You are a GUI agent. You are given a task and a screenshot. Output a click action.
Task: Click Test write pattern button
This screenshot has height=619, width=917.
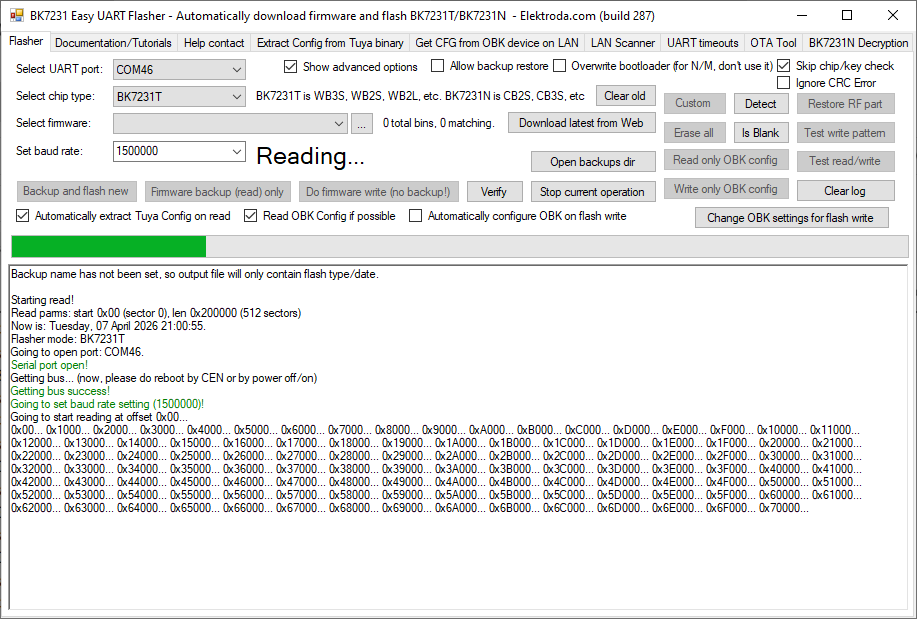click(845, 133)
